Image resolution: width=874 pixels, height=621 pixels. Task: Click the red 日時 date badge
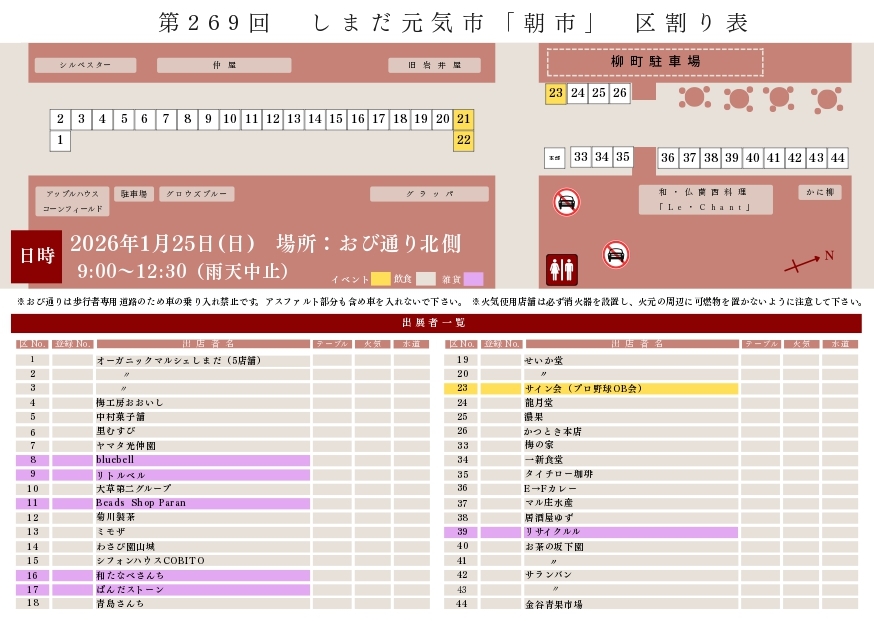(36, 255)
